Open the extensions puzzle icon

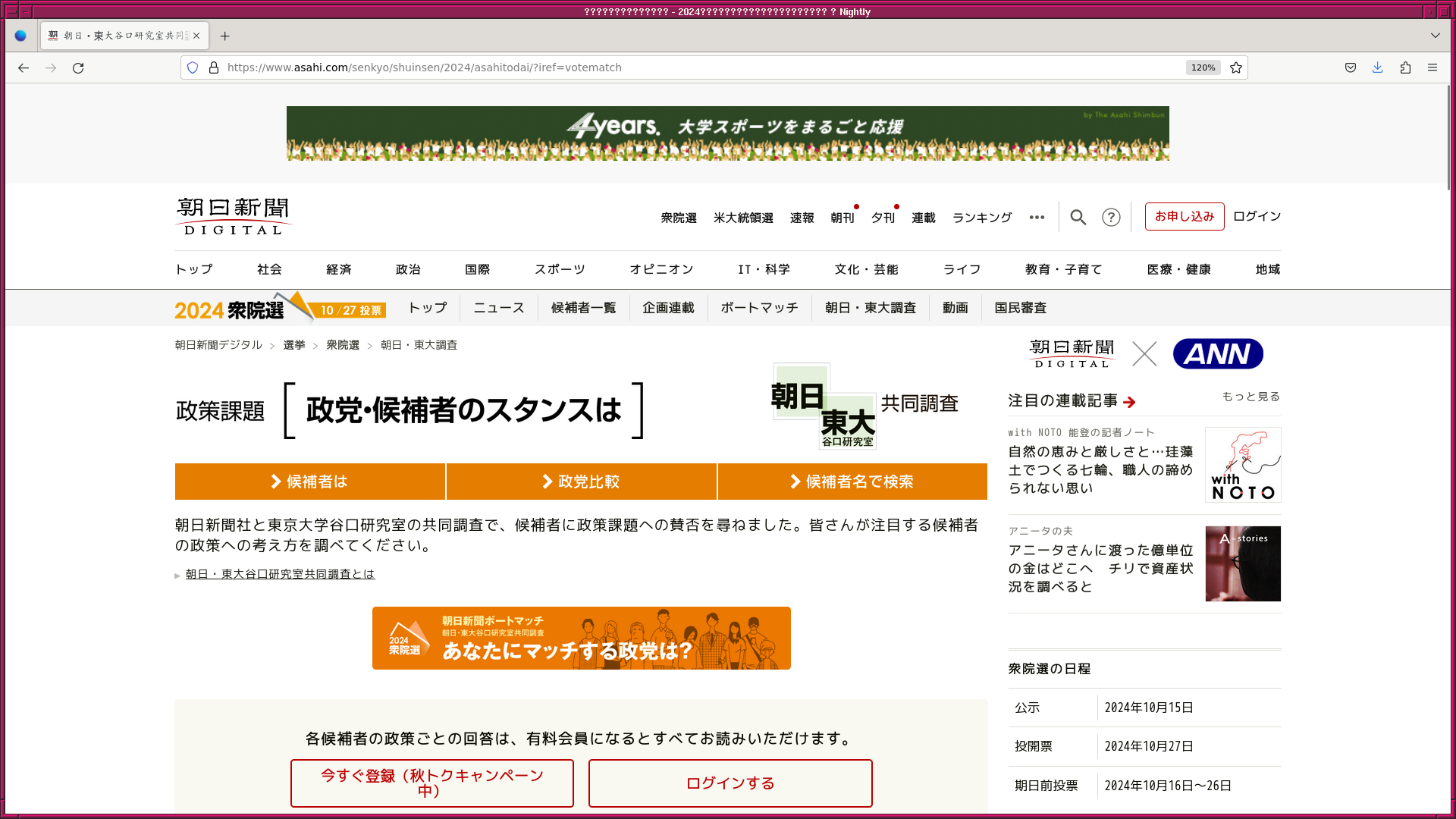click(x=1405, y=67)
